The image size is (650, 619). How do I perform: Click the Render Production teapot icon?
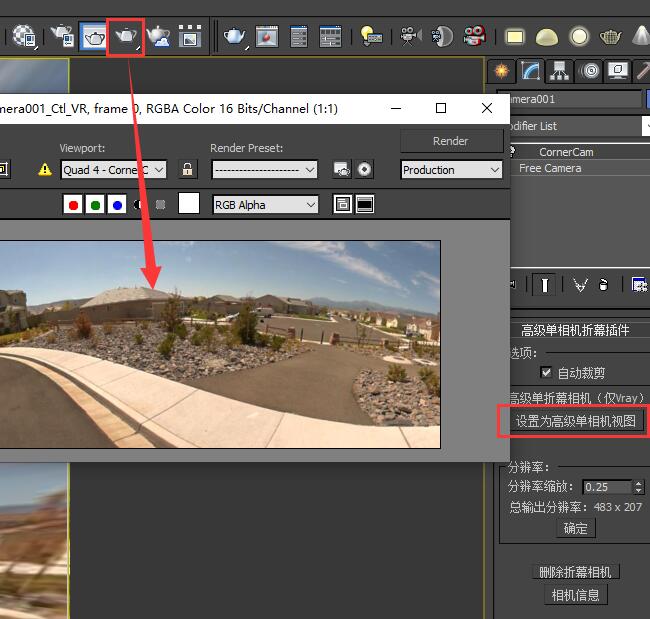click(126, 37)
